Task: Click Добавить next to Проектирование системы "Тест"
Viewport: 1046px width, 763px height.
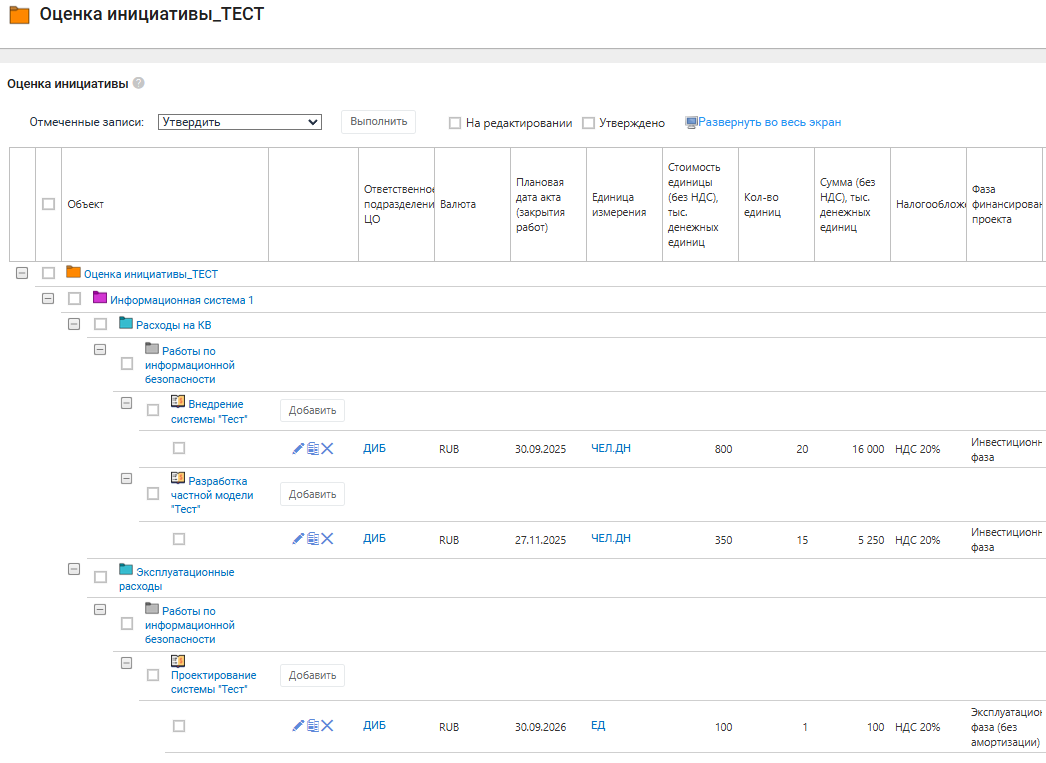Action: pyautogui.click(x=312, y=675)
